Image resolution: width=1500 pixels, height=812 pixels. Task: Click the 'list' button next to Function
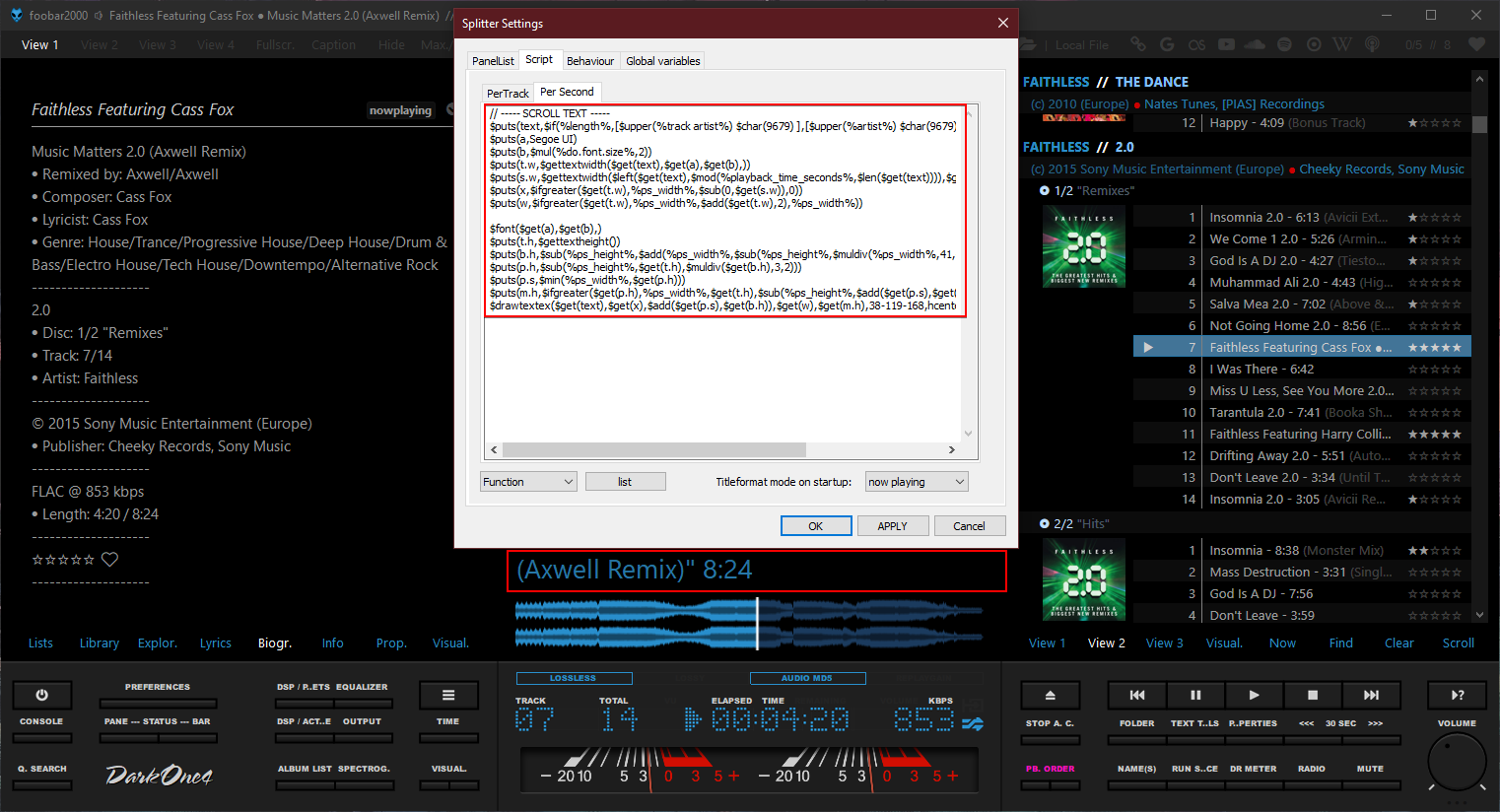pyautogui.click(x=625, y=482)
